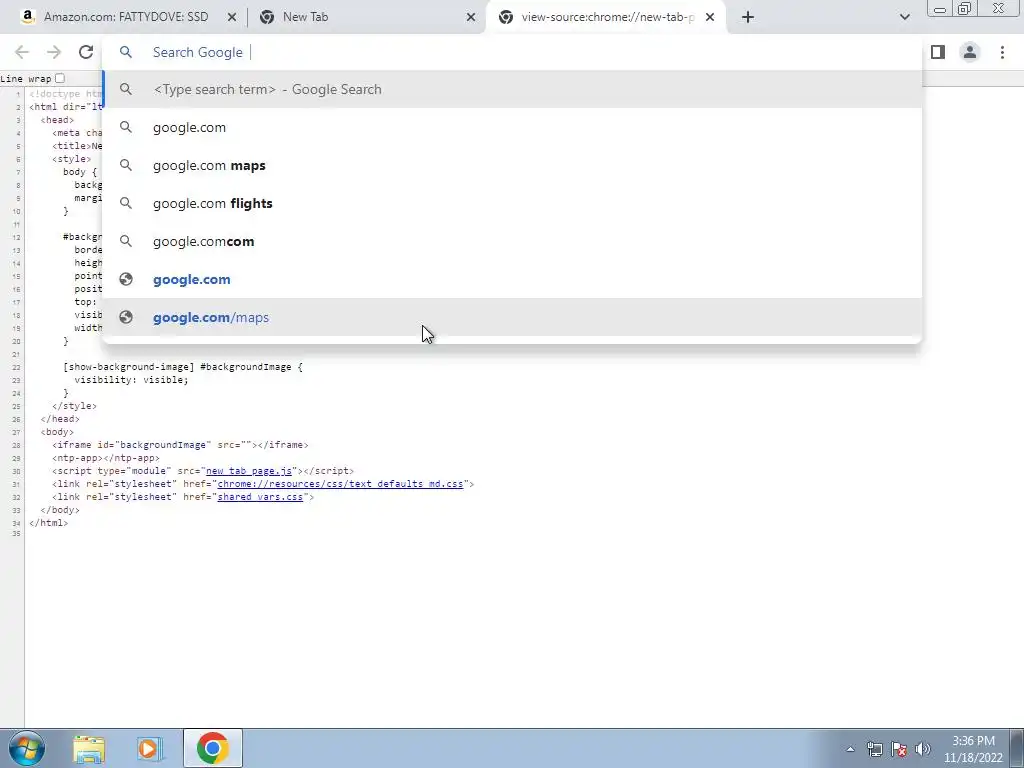Screen dimensions: 1024x768
Task: Click the network tray icon
Action: [x=874, y=749]
